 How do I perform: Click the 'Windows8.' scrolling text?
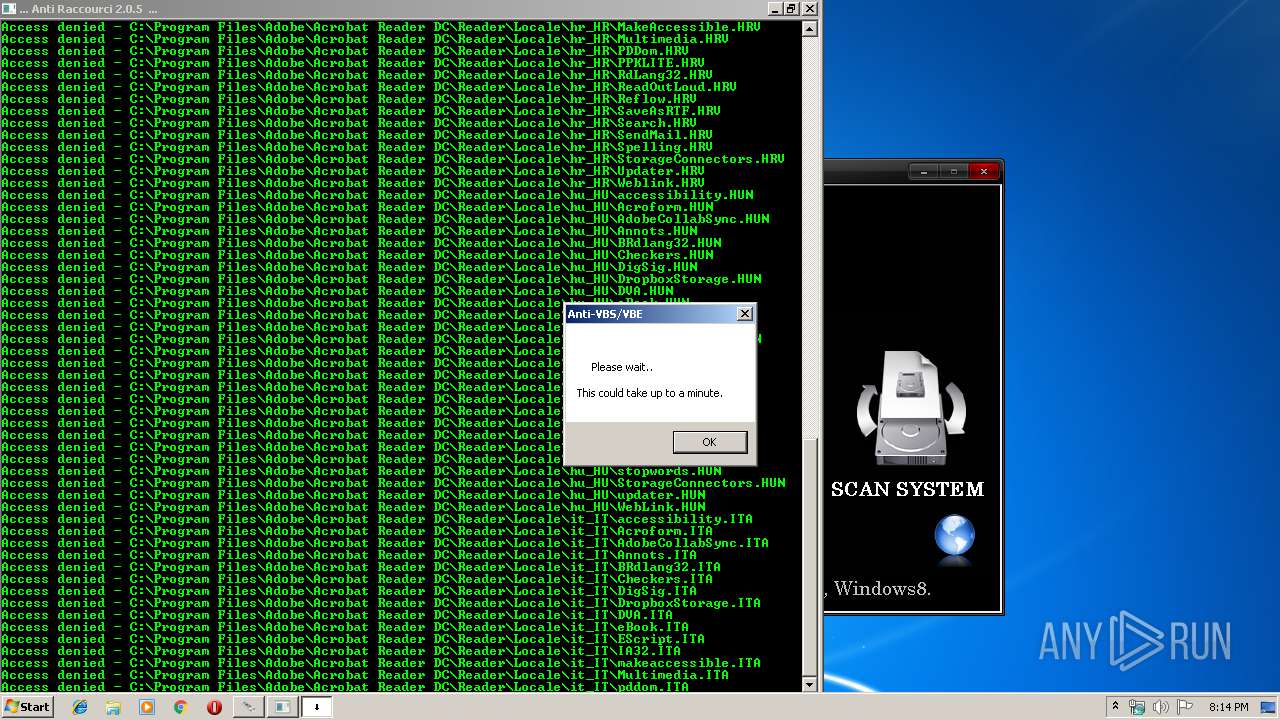(x=882, y=588)
